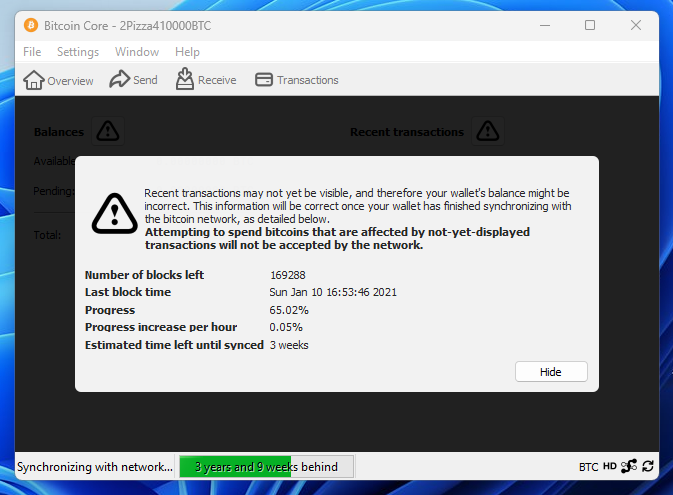Click the 'Estimated time left until synced' label

174,345
